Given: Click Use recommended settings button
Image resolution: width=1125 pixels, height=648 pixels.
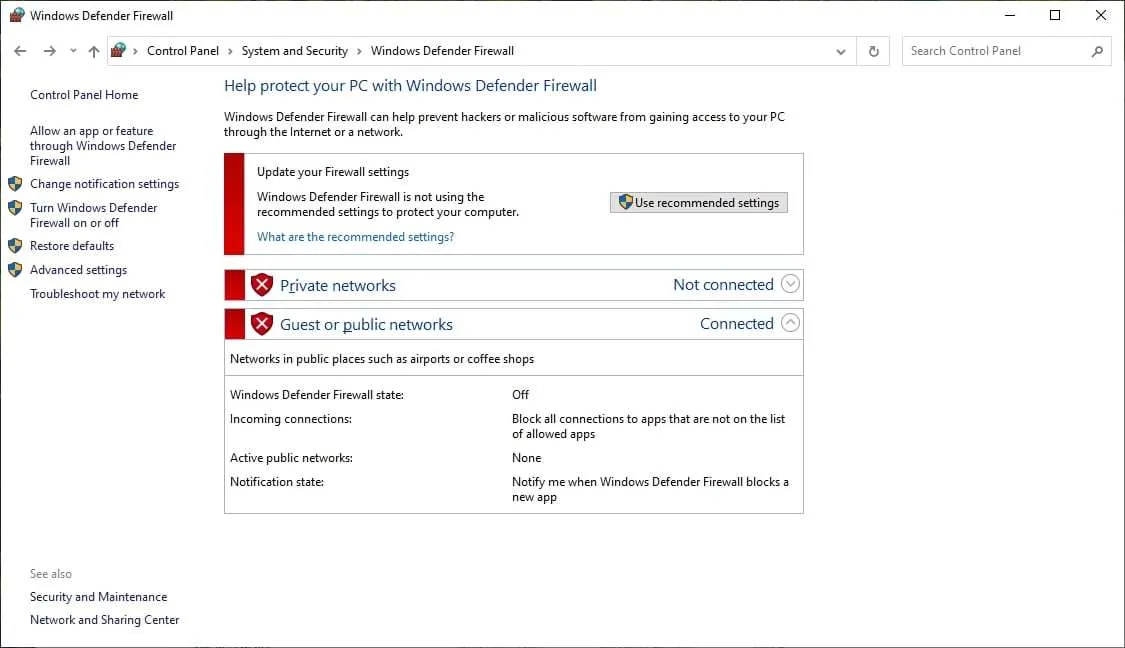Looking at the screenshot, I should (699, 202).
